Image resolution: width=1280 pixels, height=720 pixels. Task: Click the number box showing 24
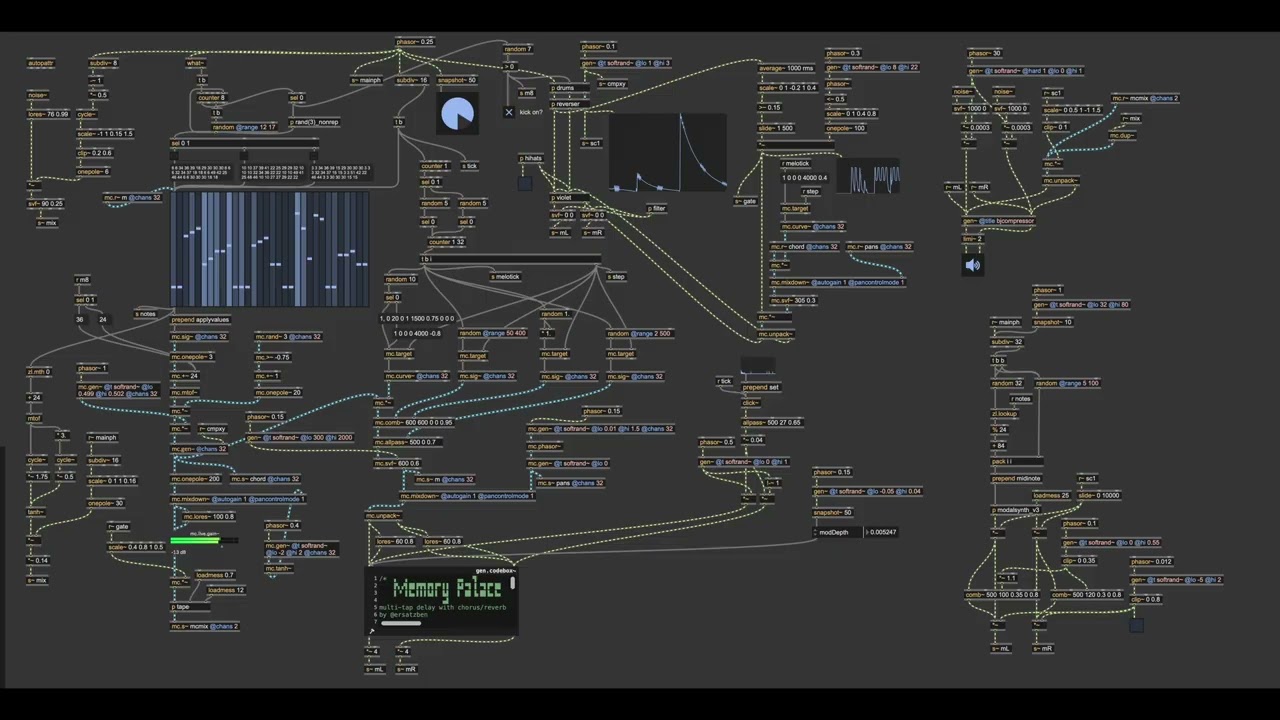click(103, 320)
